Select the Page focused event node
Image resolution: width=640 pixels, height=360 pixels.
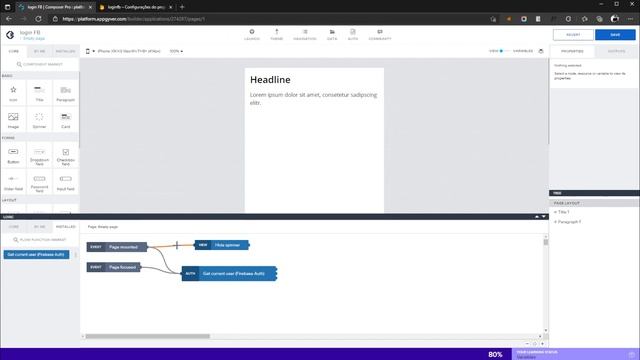113,267
